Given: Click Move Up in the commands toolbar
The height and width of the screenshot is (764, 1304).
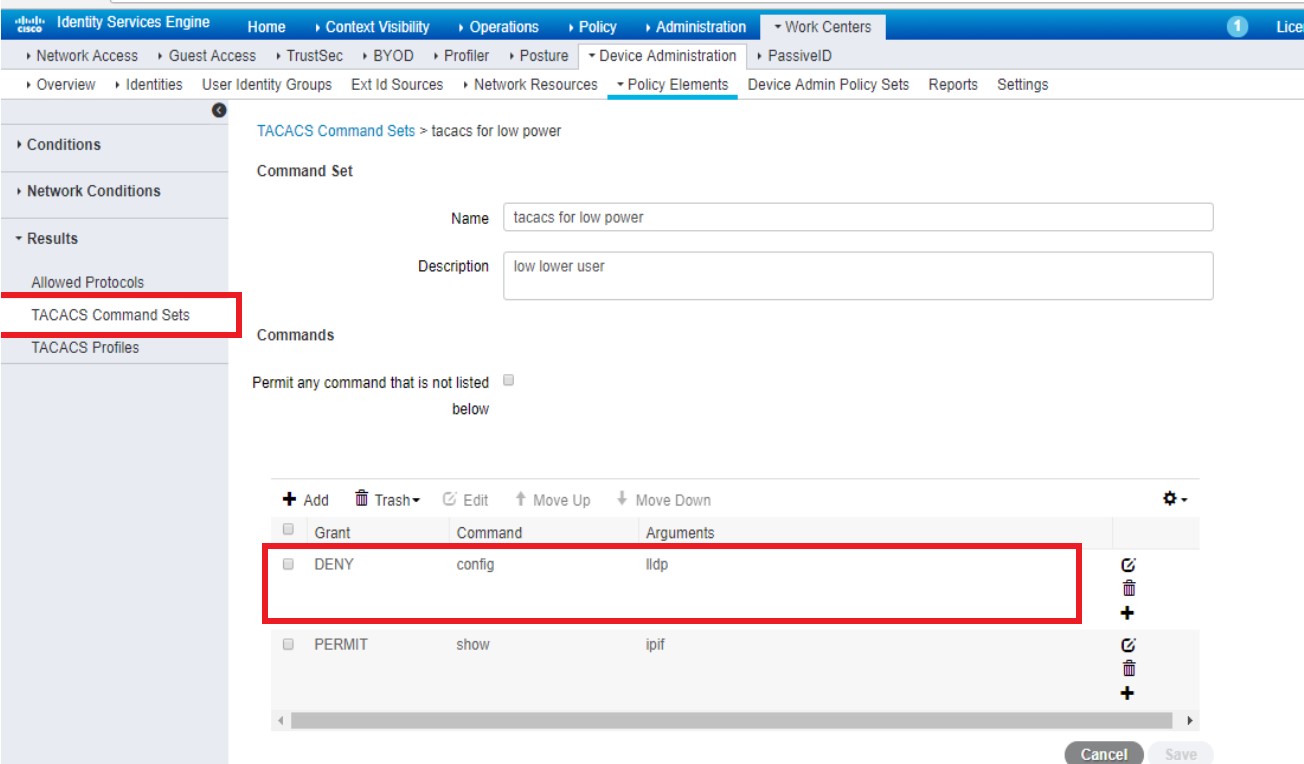Looking at the screenshot, I should pos(552,500).
